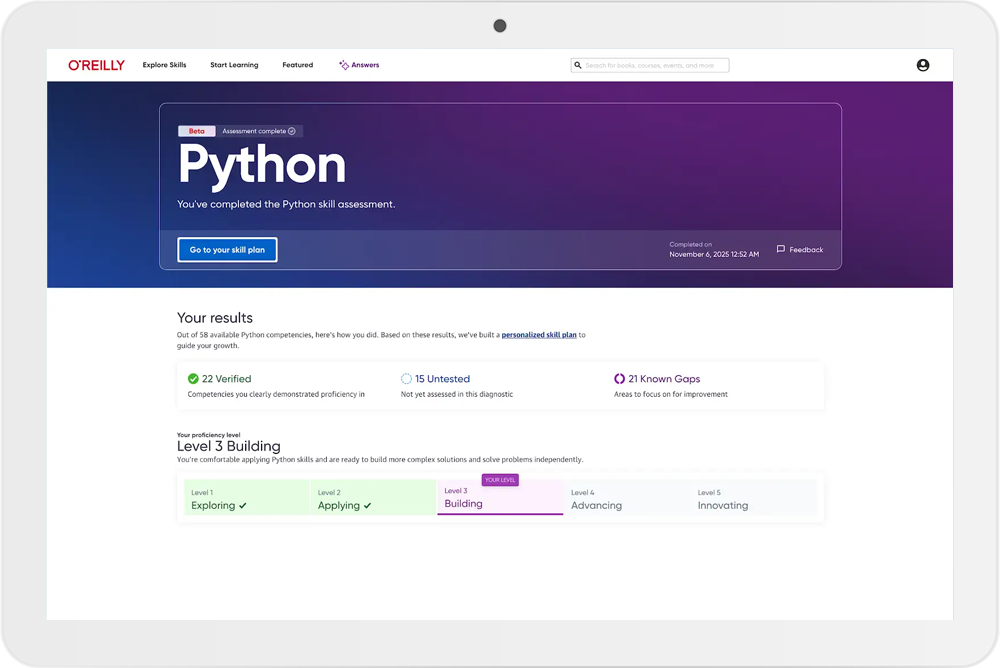Click the green Verified checkmark icon

(193, 379)
